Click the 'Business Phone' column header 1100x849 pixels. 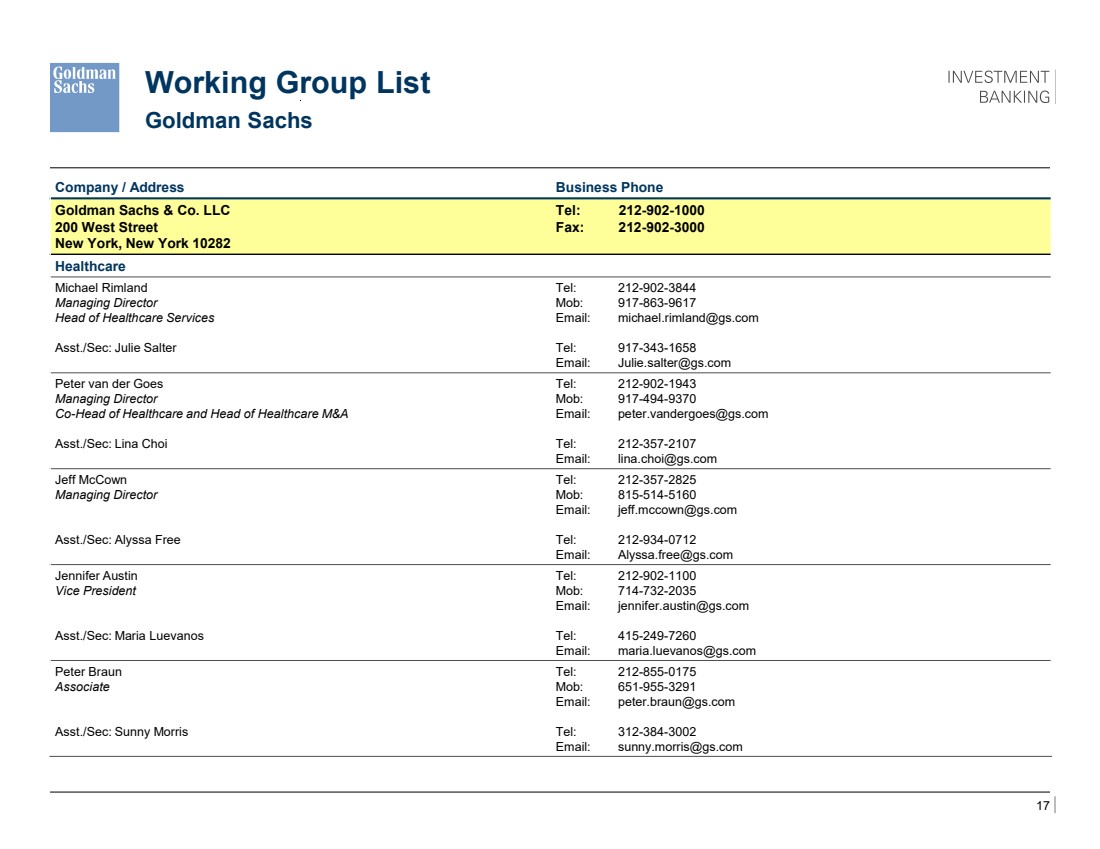609,187
